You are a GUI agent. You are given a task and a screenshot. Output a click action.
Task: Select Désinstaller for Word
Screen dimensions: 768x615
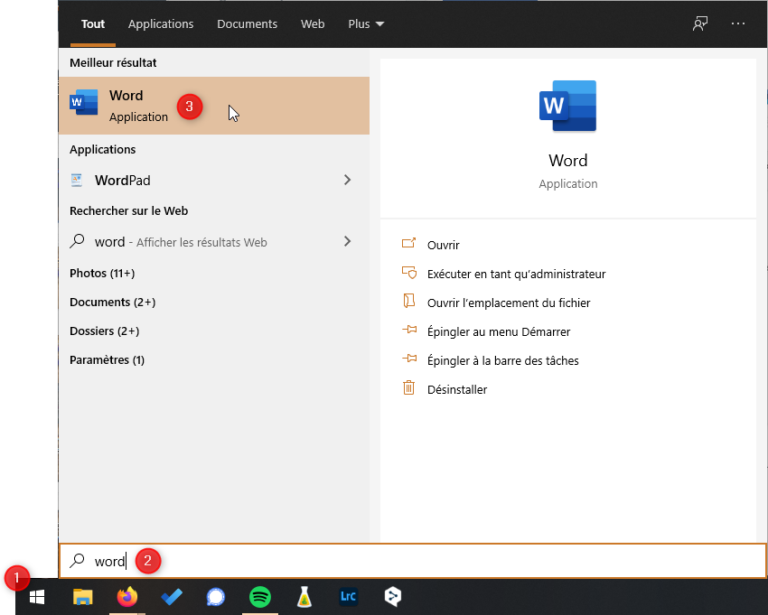coord(457,389)
